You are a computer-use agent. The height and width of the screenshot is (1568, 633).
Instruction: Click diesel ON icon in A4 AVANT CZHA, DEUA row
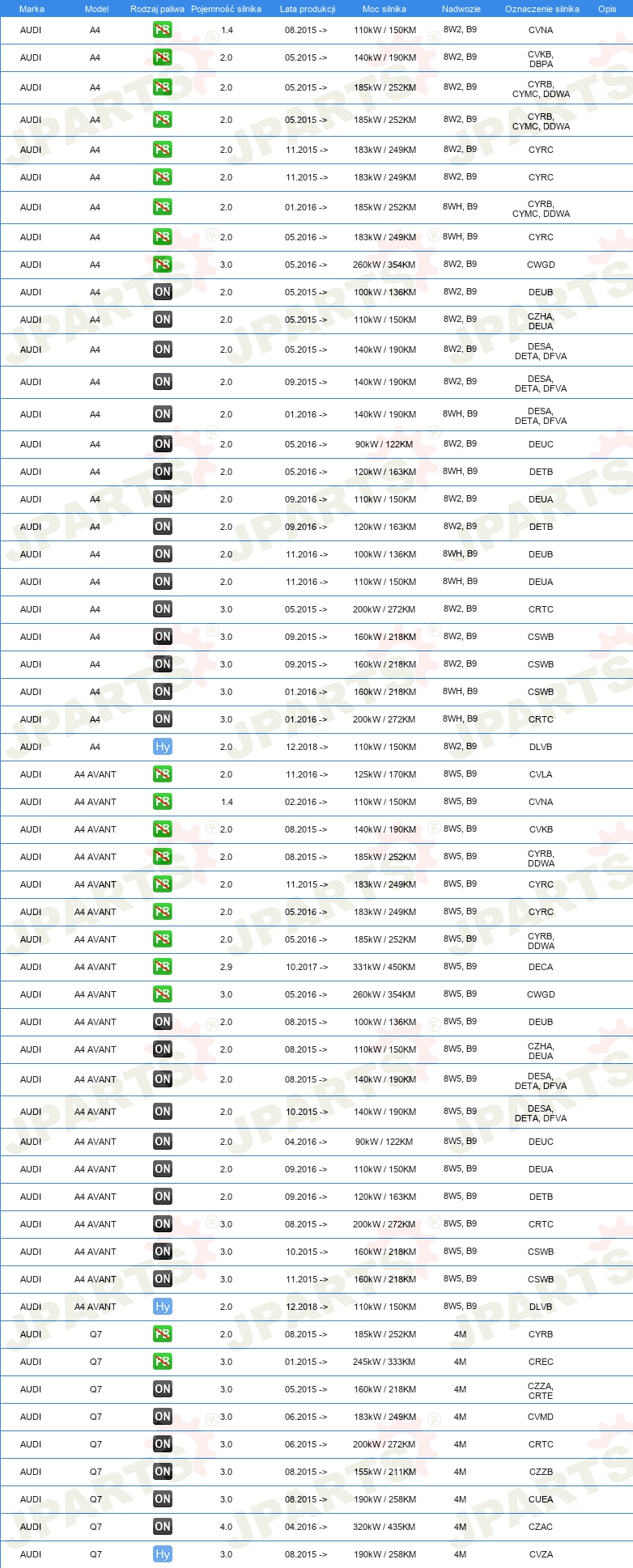click(163, 1049)
